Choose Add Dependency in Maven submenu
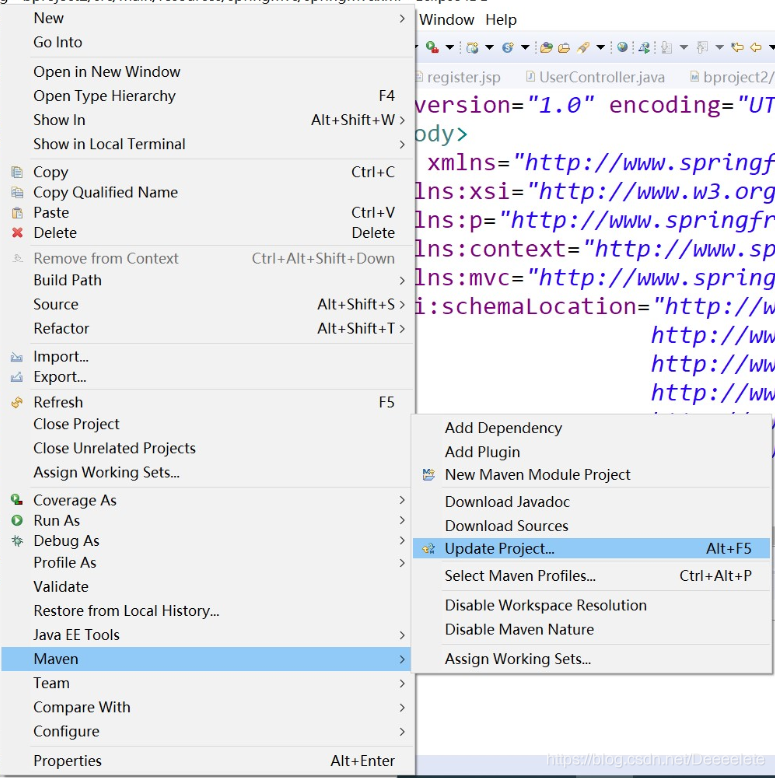 [591, 428]
